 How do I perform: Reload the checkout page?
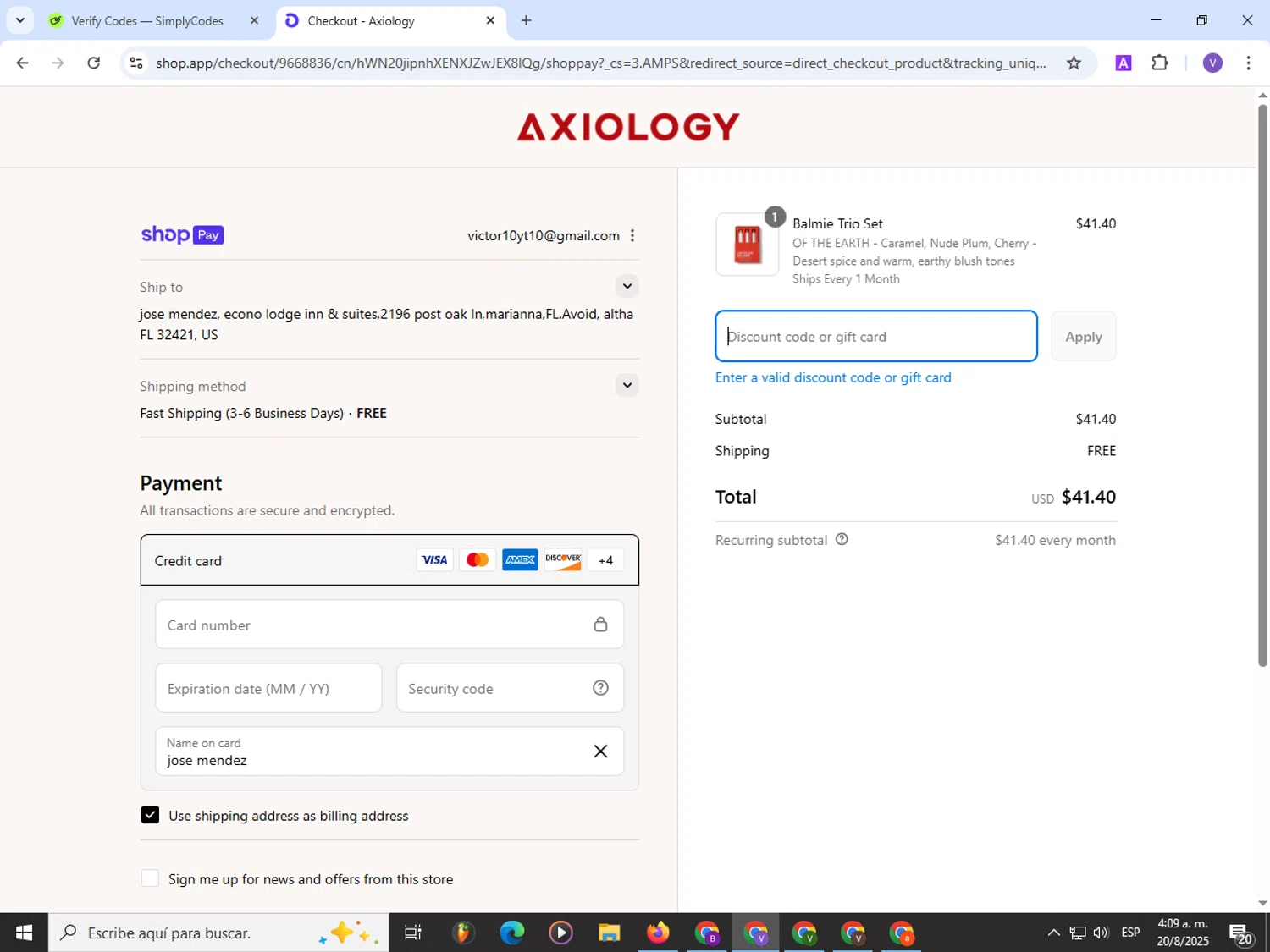point(94,63)
